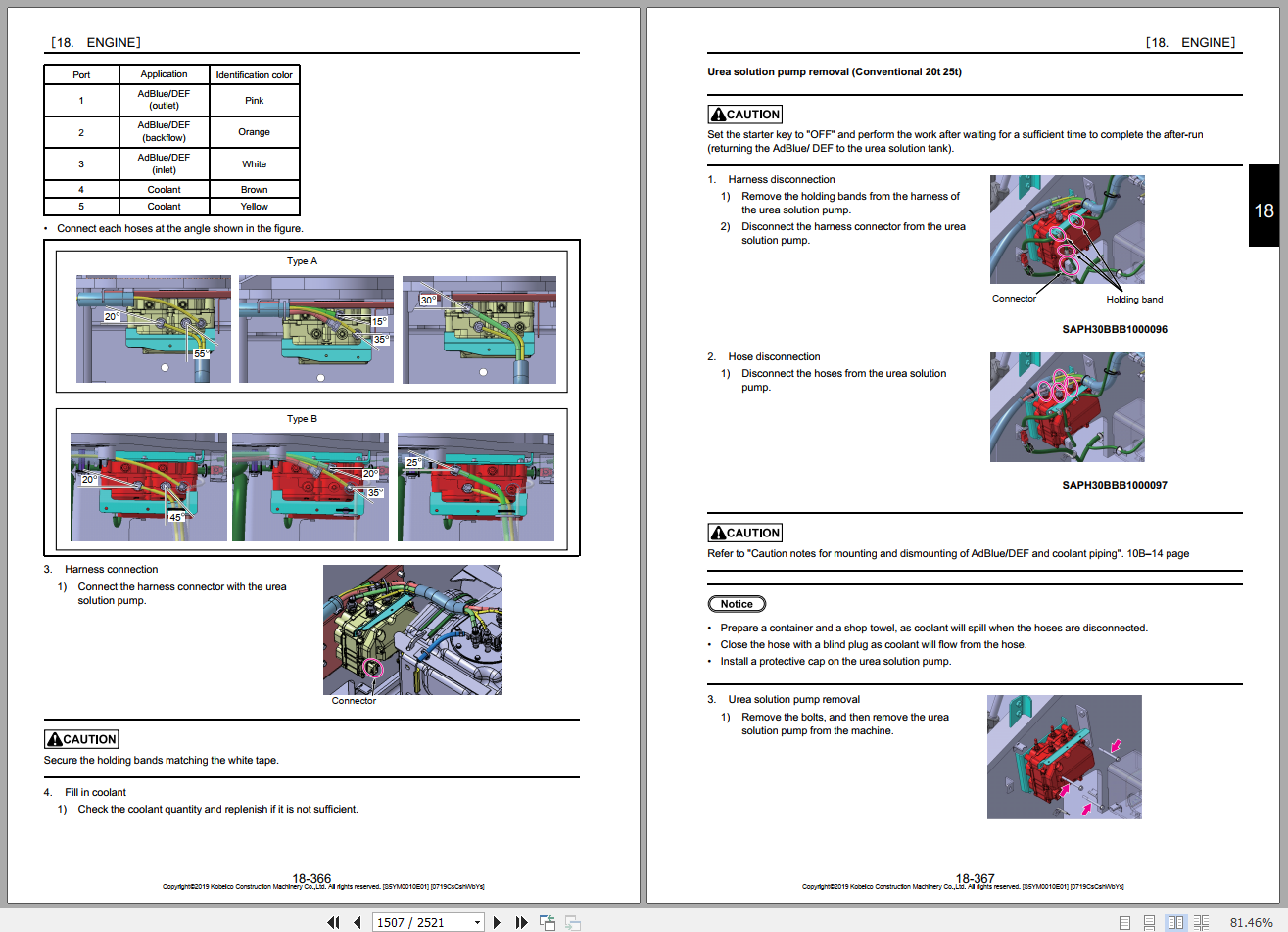Click the Type A figure showing 30° angle
This screenshot has width=1288, height=932.
(479, 329)
